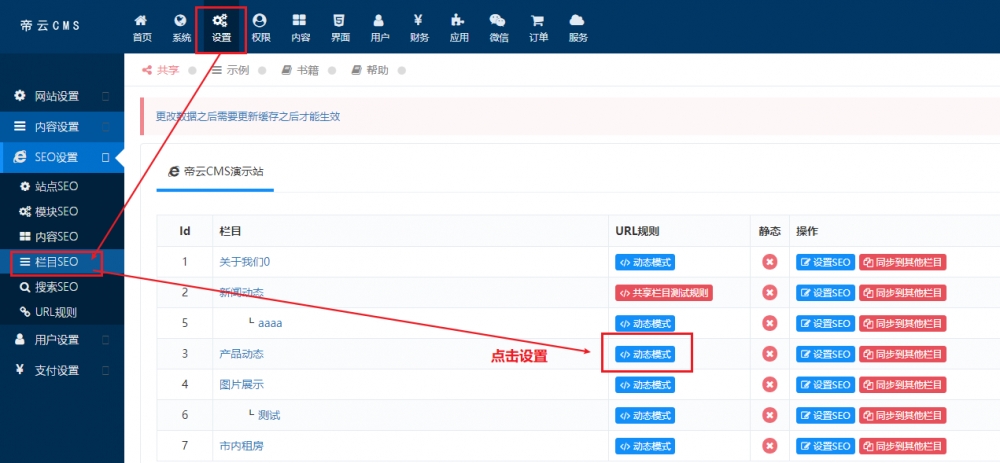Collapse the SEO设置 sidebar section

[62, 158]
